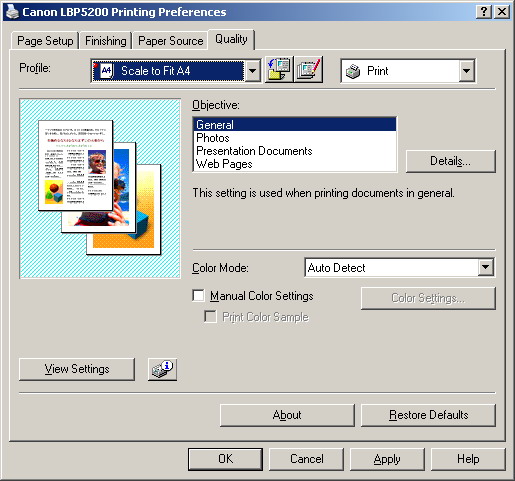
Task: Click the Details button
Action: click(x=451, y=161)
